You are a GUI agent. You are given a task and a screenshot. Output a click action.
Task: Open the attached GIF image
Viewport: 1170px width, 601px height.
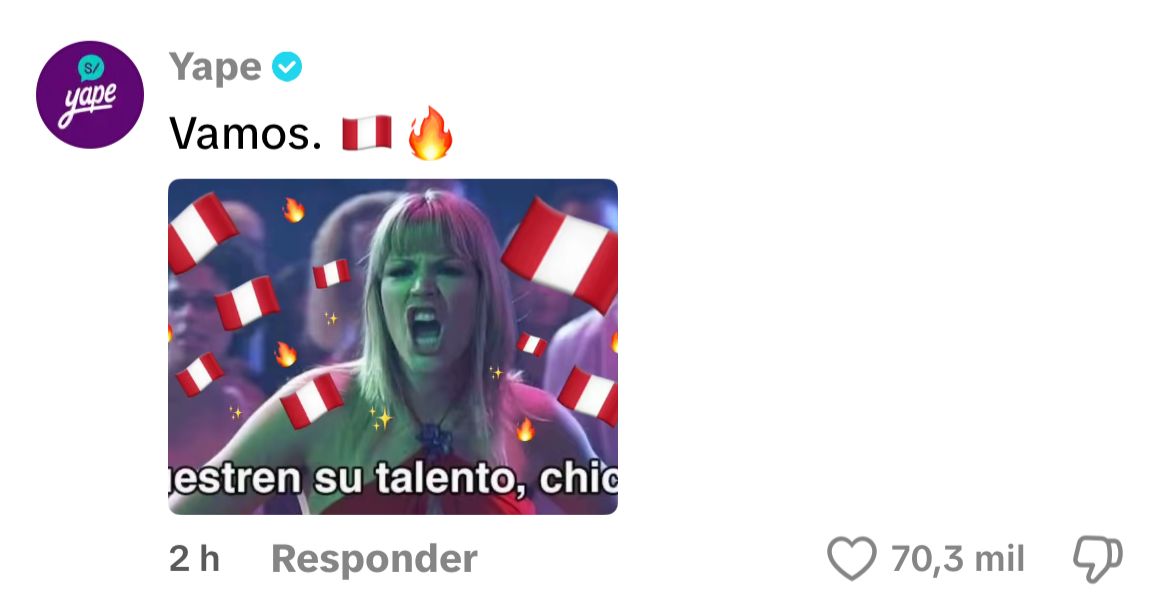[x=393, y=346]
